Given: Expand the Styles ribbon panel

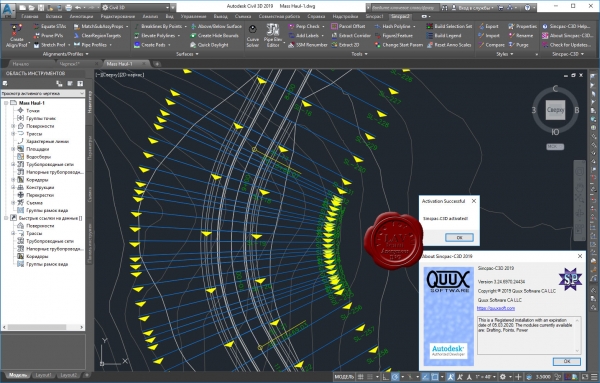Looking at the screenshot, I should (x=504, y=54).
